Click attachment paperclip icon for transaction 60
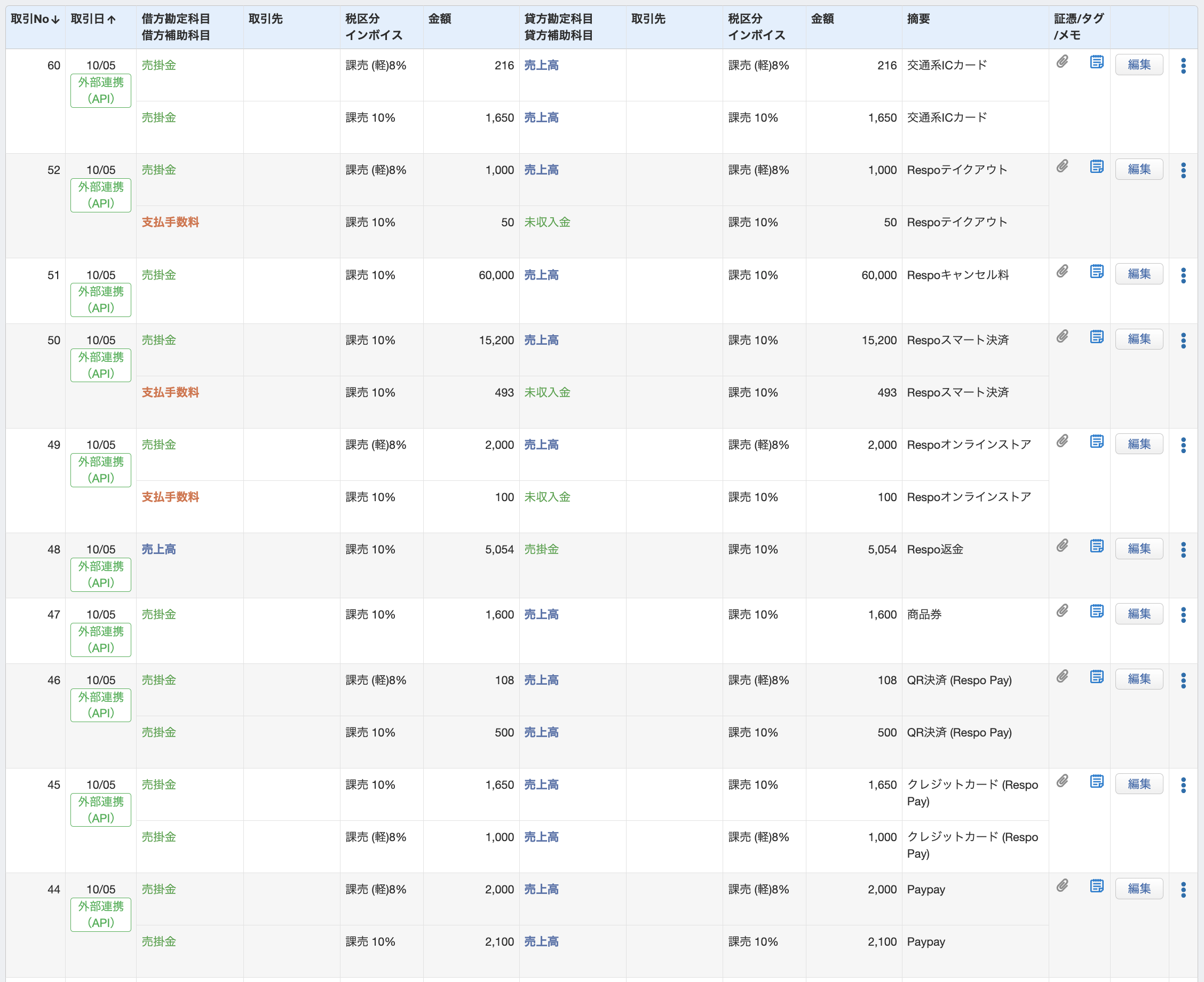Viewport: 1204px width, 982px height. click(1062, 62)
